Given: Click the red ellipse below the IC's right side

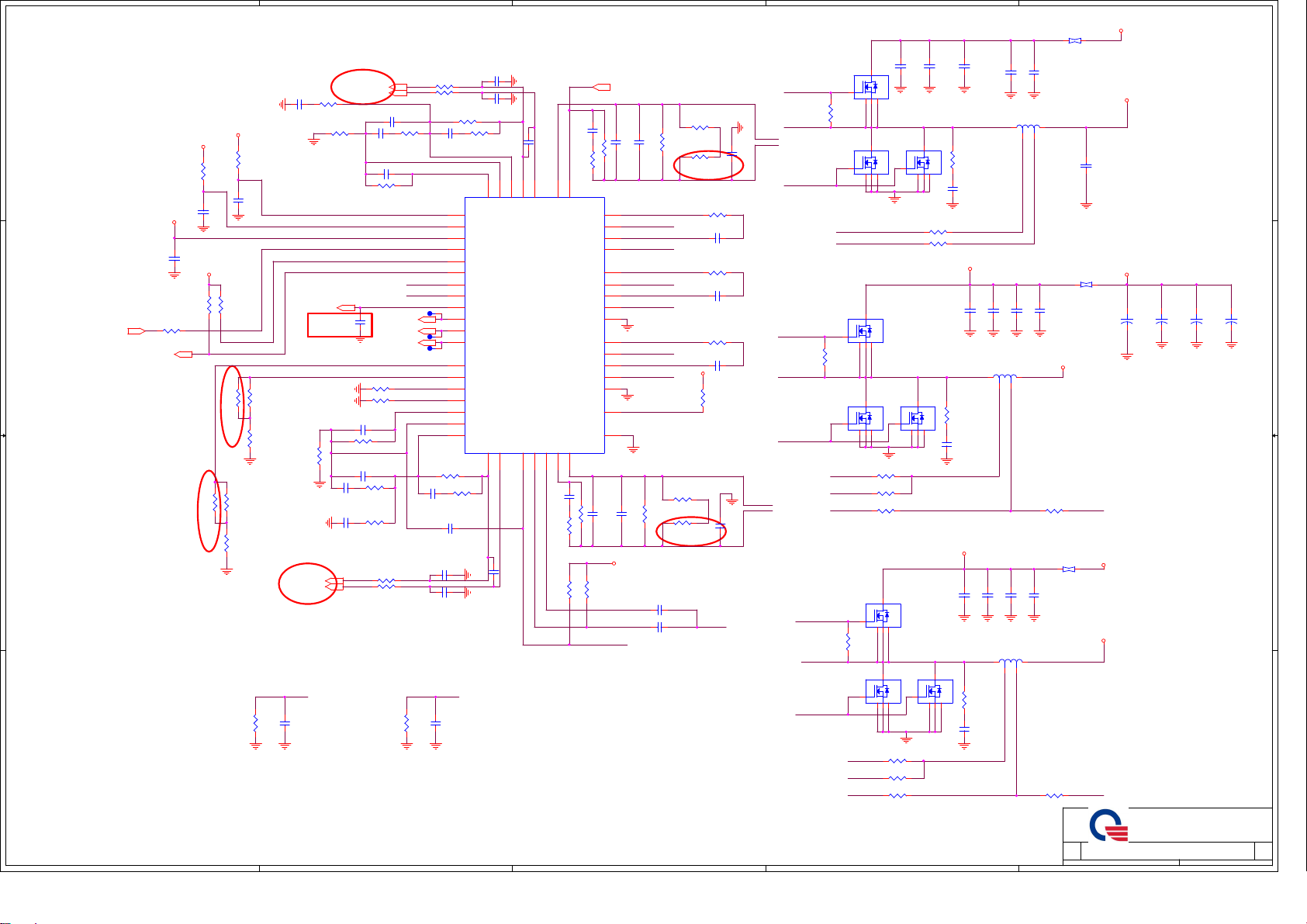Looking at the screenshot, I should coord(690,531).
